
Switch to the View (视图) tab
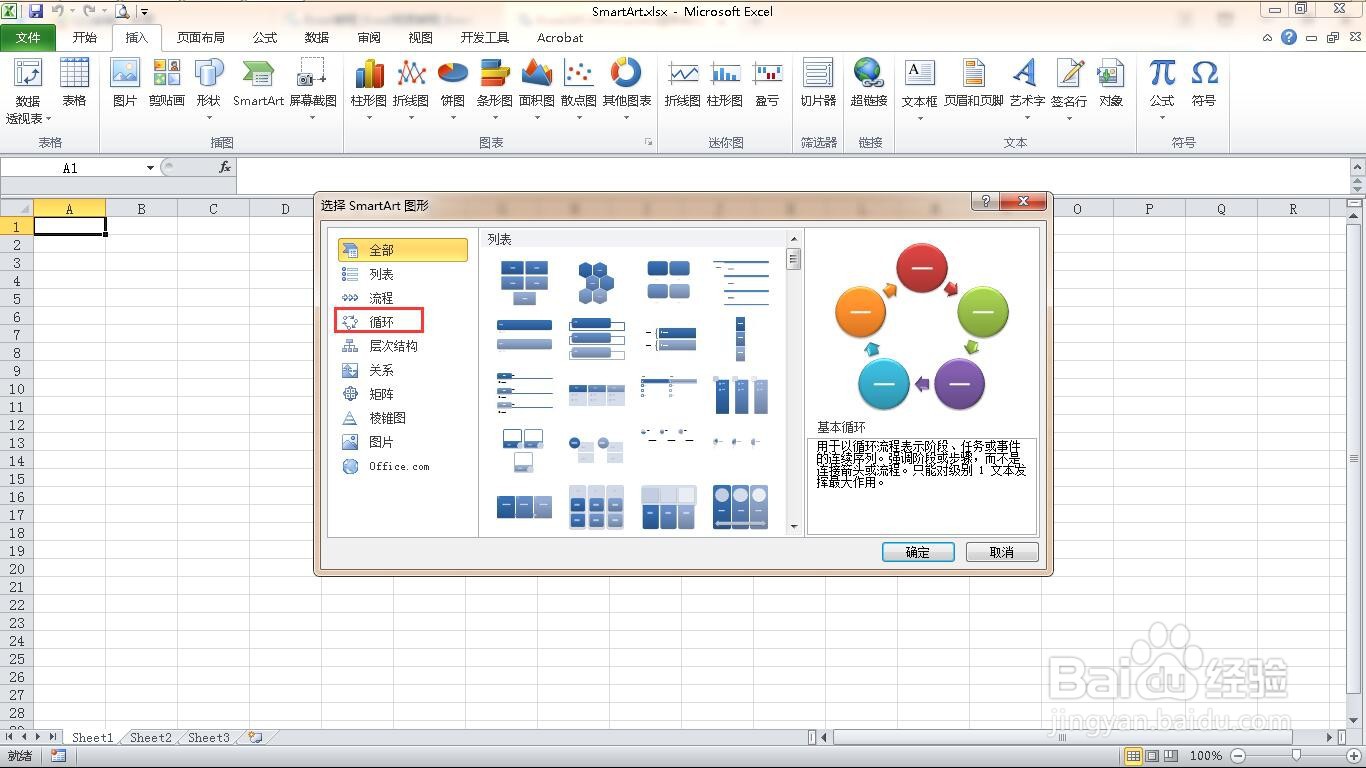[421, 38]
